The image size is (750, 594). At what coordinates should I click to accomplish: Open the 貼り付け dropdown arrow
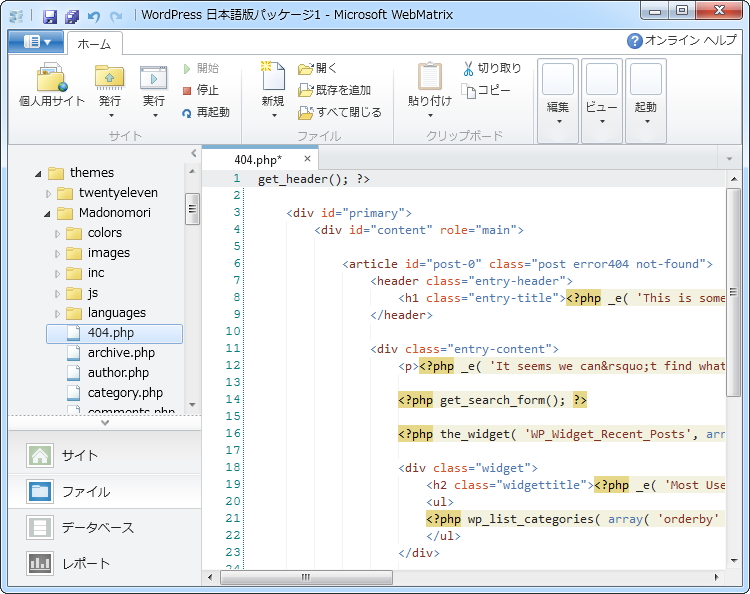click(430, 115)
